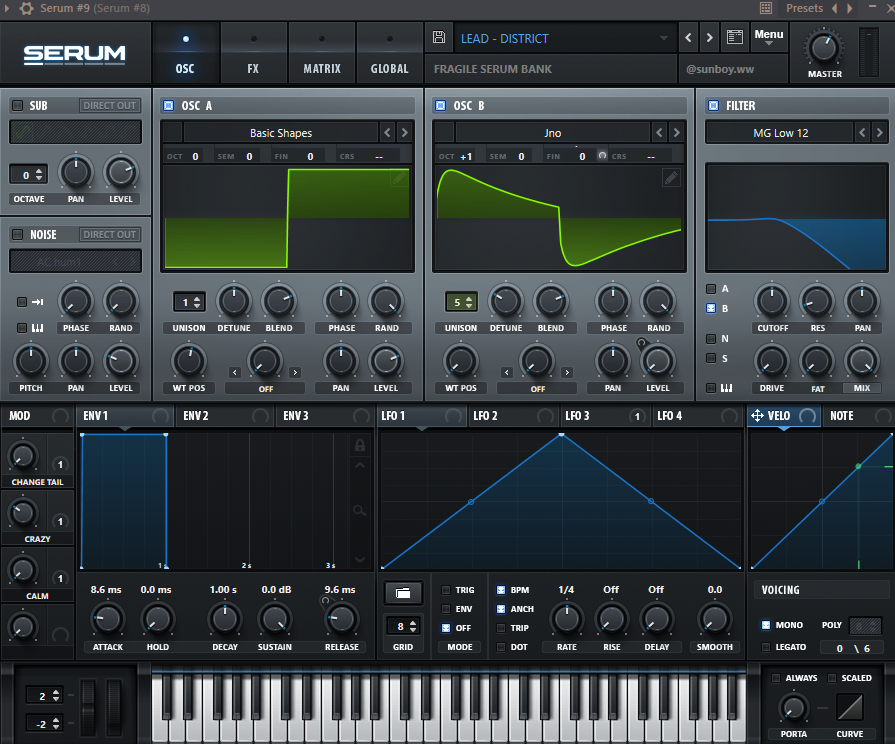Toggle the FILTER enable switch

tap(713, 105)
